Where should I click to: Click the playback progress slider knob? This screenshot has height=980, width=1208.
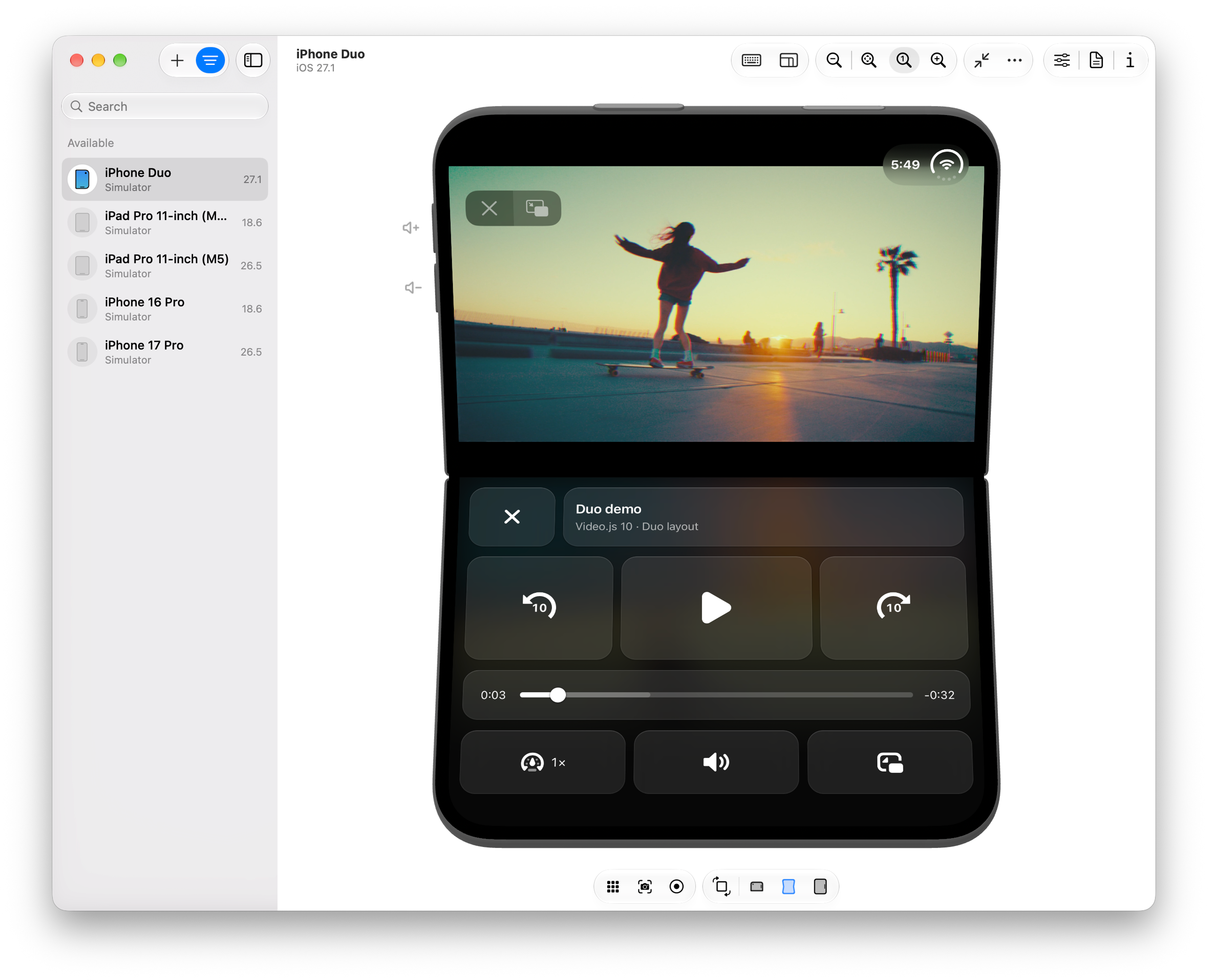coord(557,695)
